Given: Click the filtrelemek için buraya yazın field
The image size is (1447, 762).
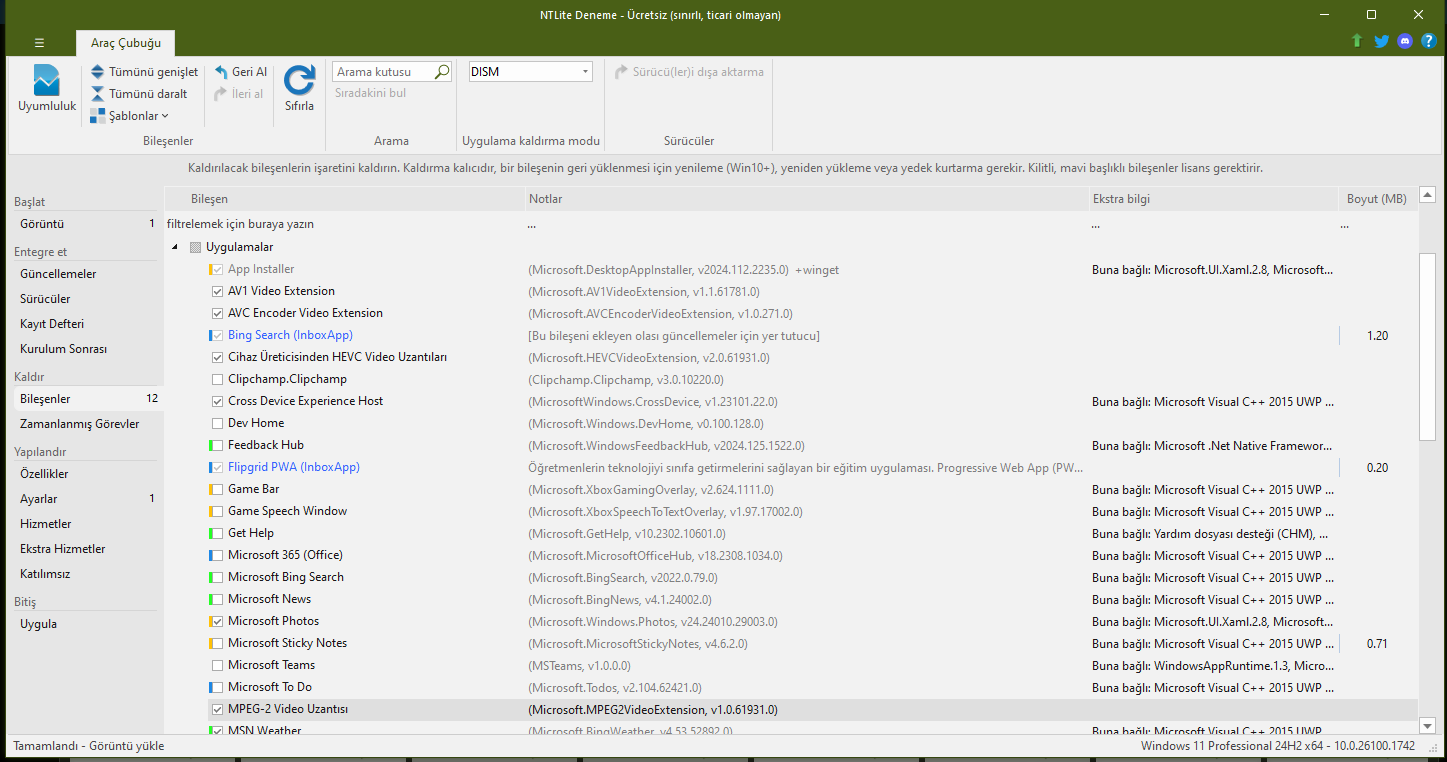Looking at the screenshot, I should pos(344,225).
